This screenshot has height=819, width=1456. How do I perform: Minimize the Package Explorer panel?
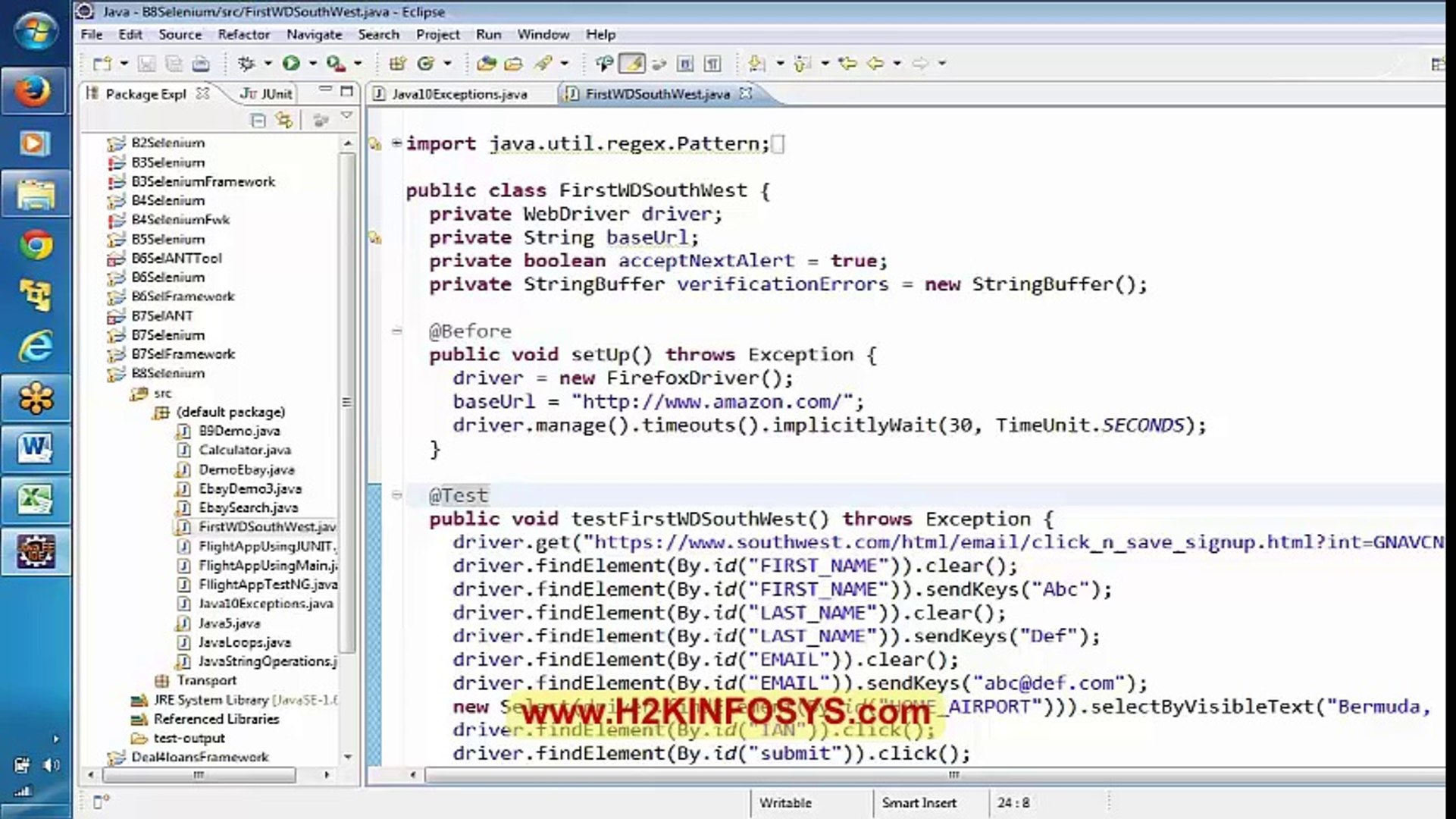click(325, 90)
